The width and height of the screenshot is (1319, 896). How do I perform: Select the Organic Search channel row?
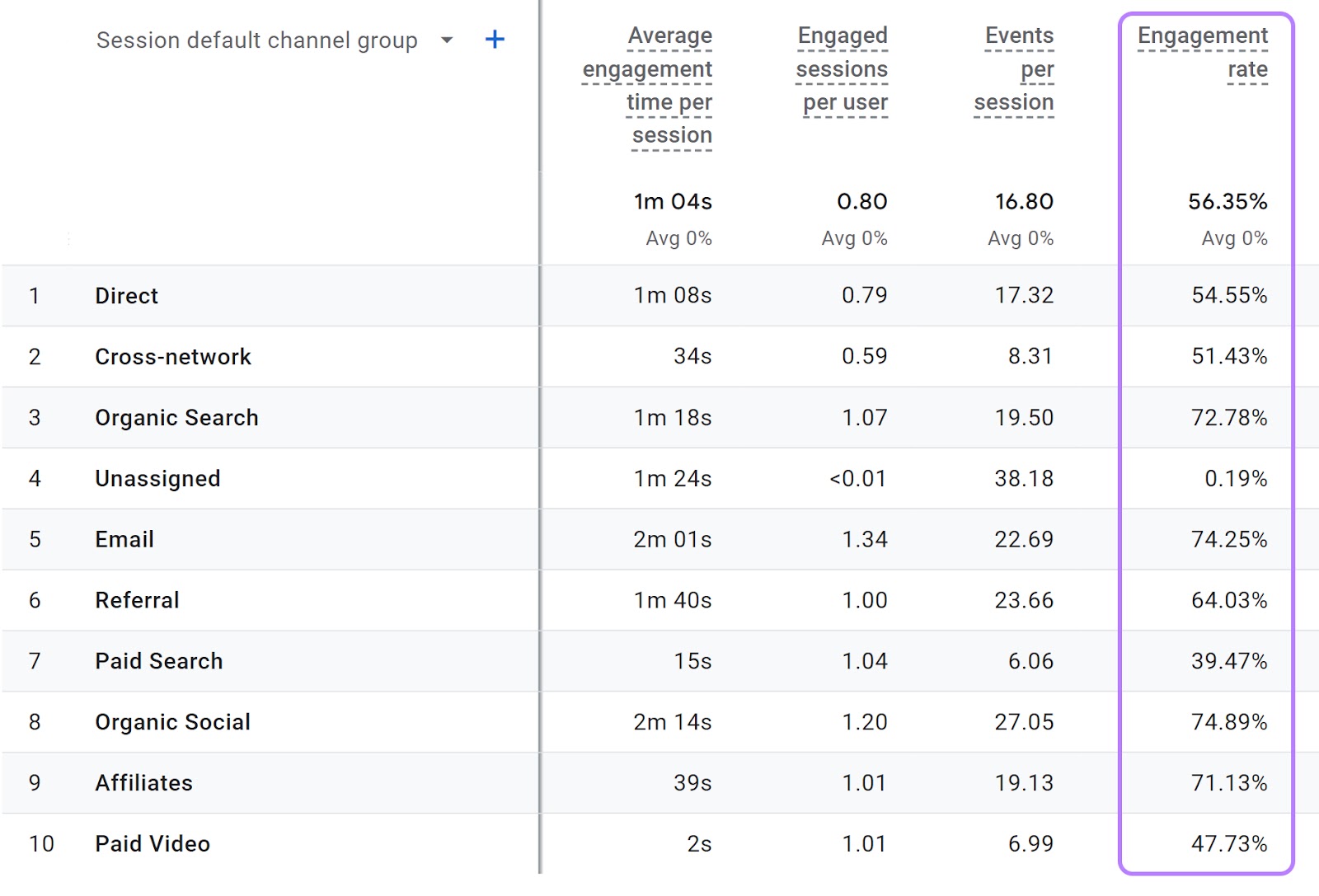point(176,417)
